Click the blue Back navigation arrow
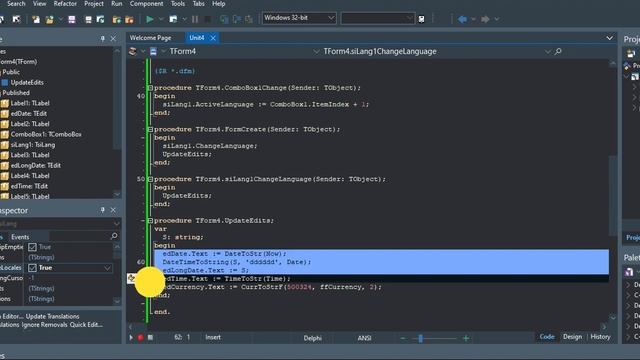Viewport: 640px width, 360px height. (462, 19)
